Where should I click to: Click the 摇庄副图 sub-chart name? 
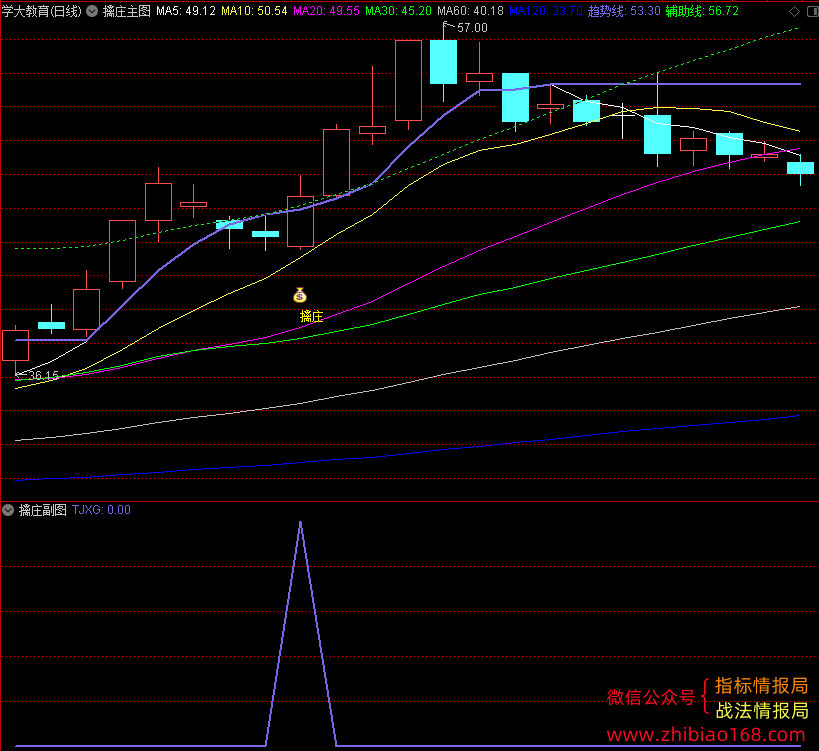43,510
